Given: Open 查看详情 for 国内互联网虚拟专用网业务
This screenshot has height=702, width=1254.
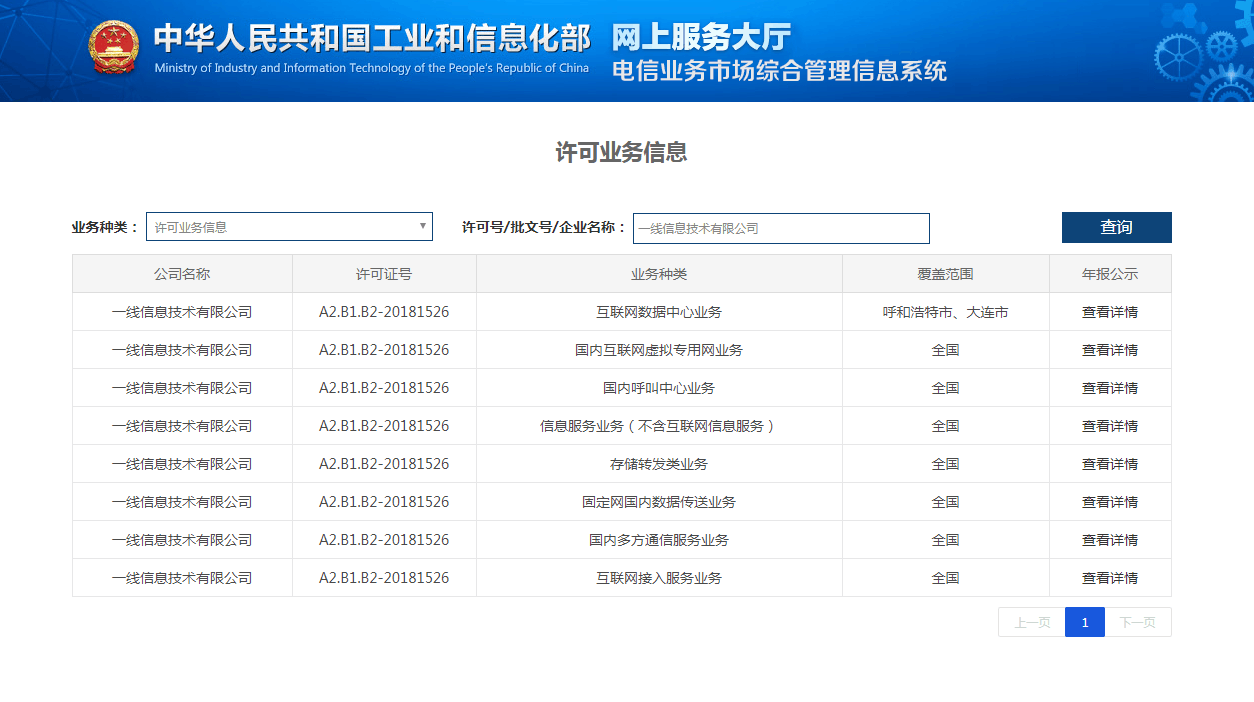Looking at the screenshot, I should click(1109, 350).
